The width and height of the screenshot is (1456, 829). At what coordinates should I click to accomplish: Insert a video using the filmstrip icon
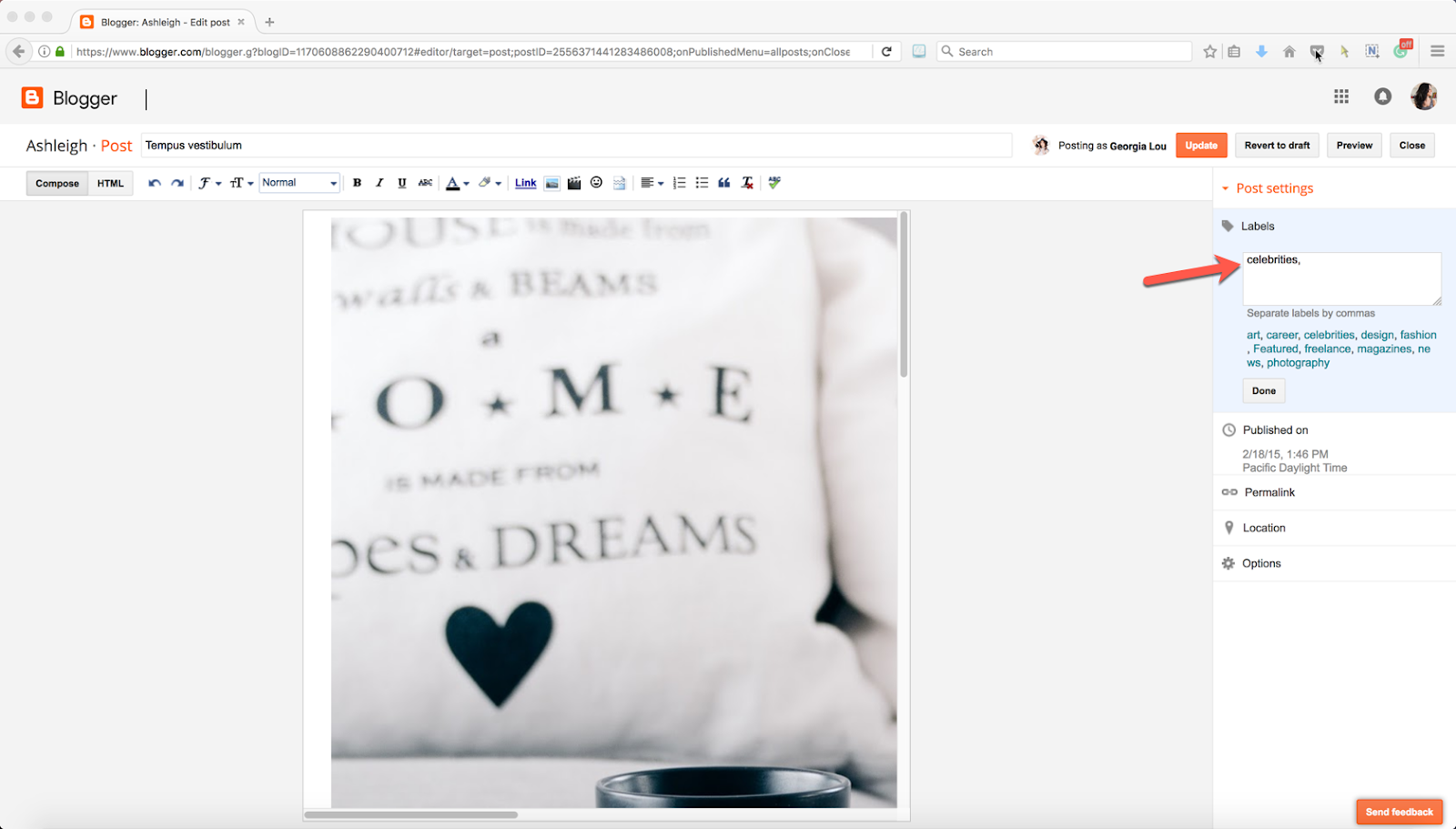pyautogui.click(x=574, y=182)
